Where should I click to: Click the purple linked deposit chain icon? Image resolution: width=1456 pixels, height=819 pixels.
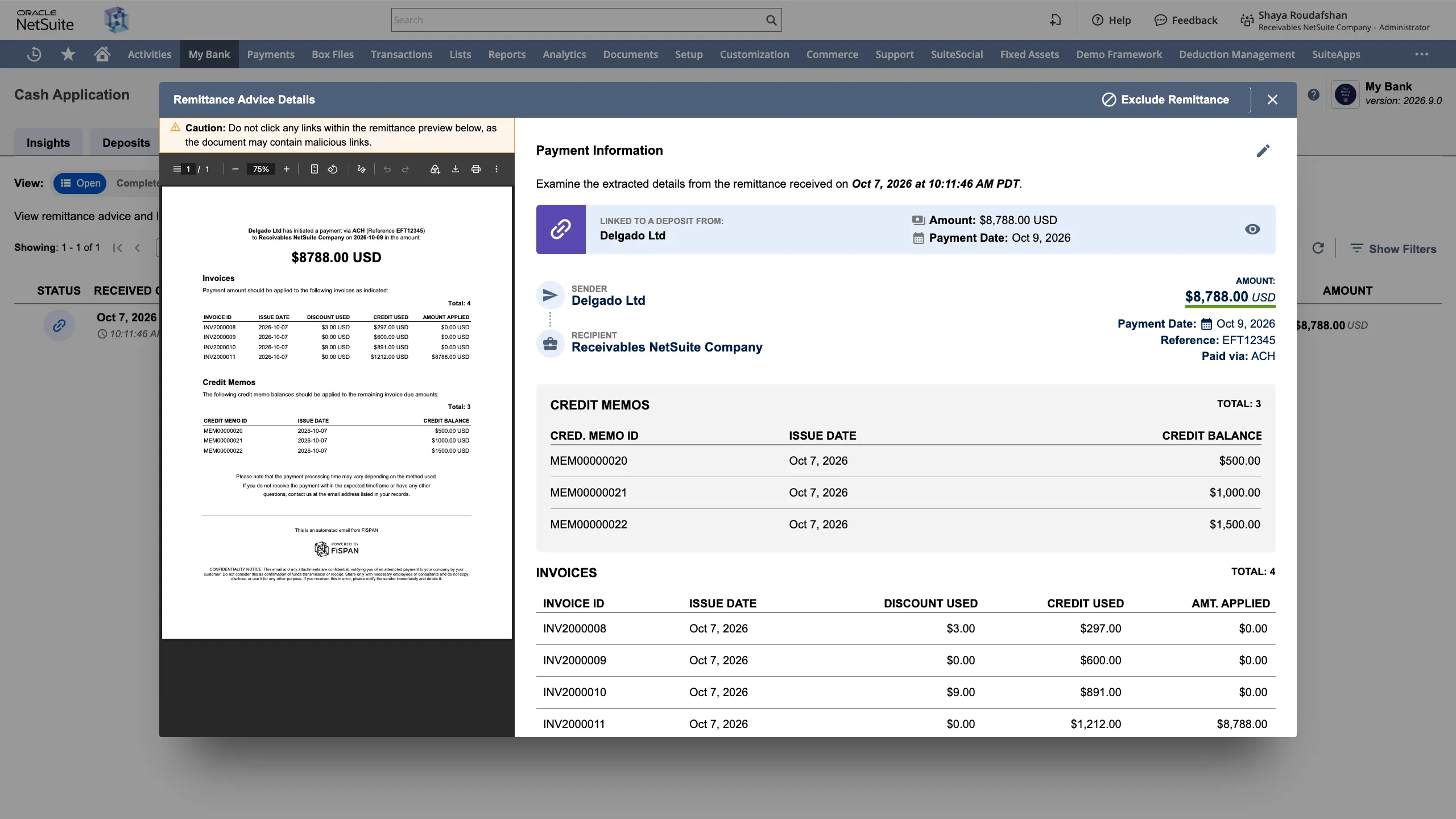561,229
